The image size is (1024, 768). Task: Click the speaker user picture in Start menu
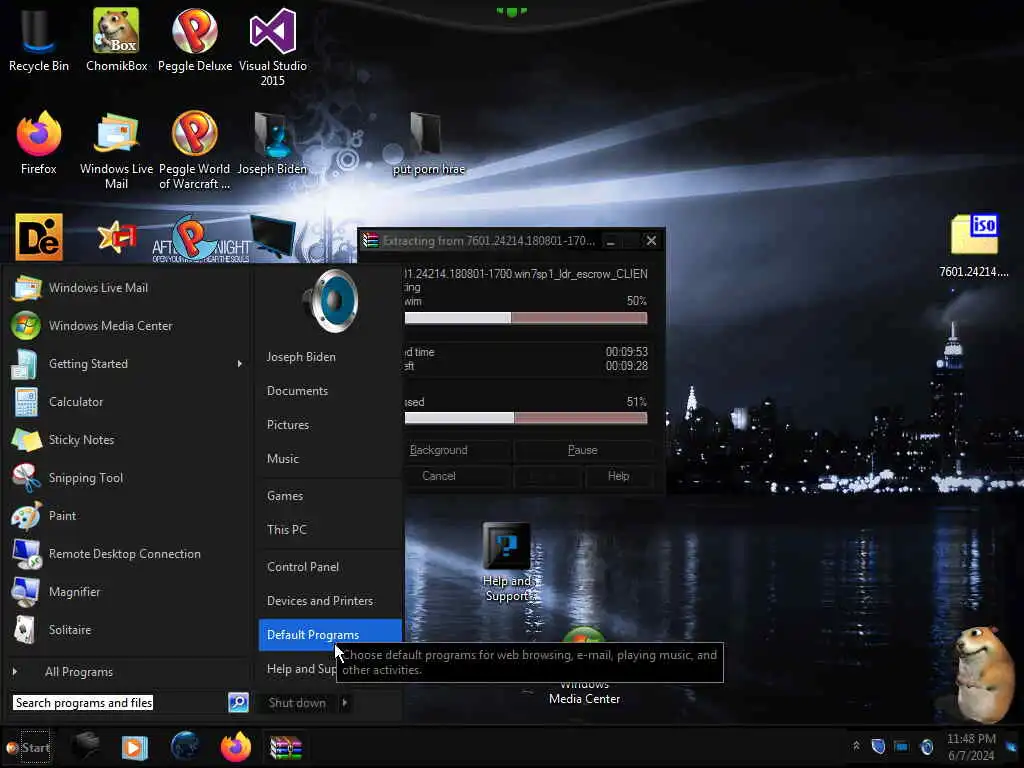[x=330, y=301]
